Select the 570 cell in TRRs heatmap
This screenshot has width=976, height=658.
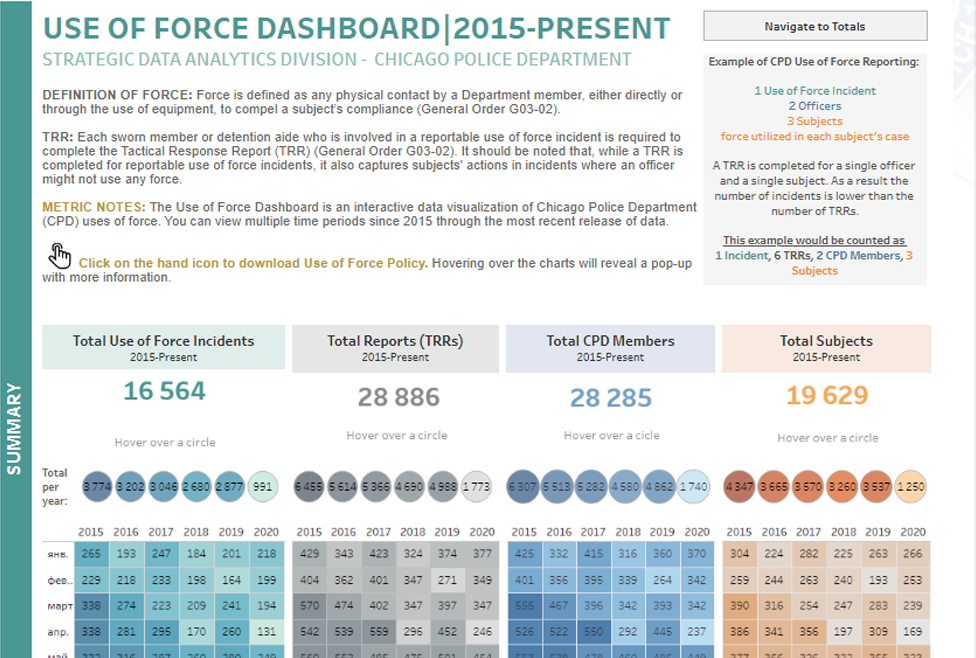pos(309,605)
